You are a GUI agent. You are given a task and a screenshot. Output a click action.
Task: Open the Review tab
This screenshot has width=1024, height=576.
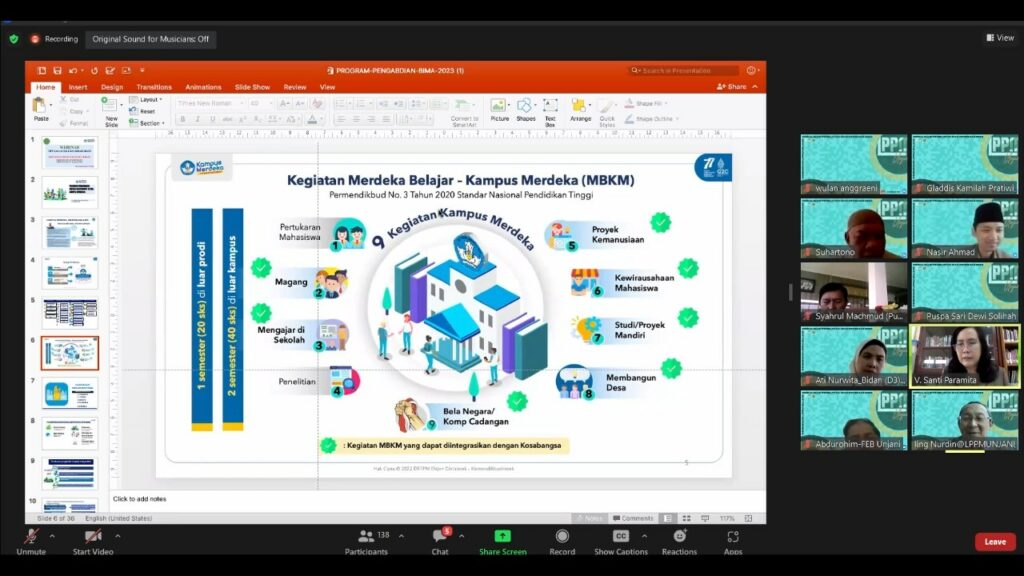(295, 87)
